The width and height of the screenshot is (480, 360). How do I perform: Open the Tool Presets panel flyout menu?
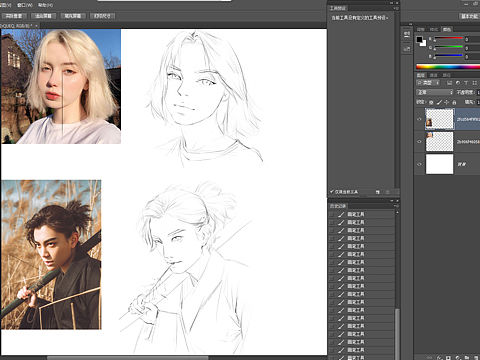click(x=396, y=8)
